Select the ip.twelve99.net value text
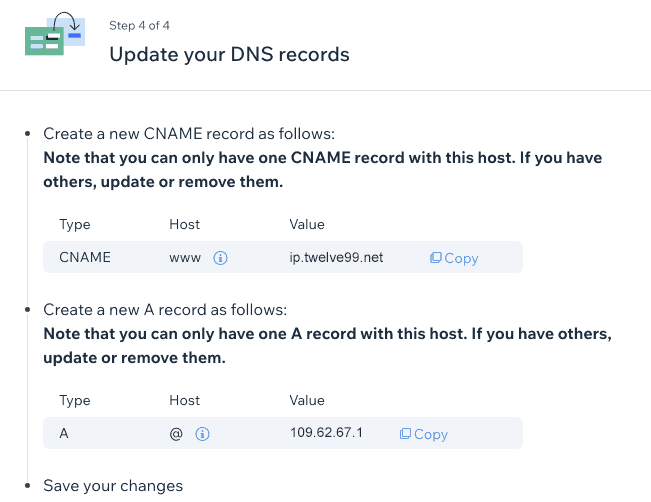The image size is (651, 502). (336, 257)
